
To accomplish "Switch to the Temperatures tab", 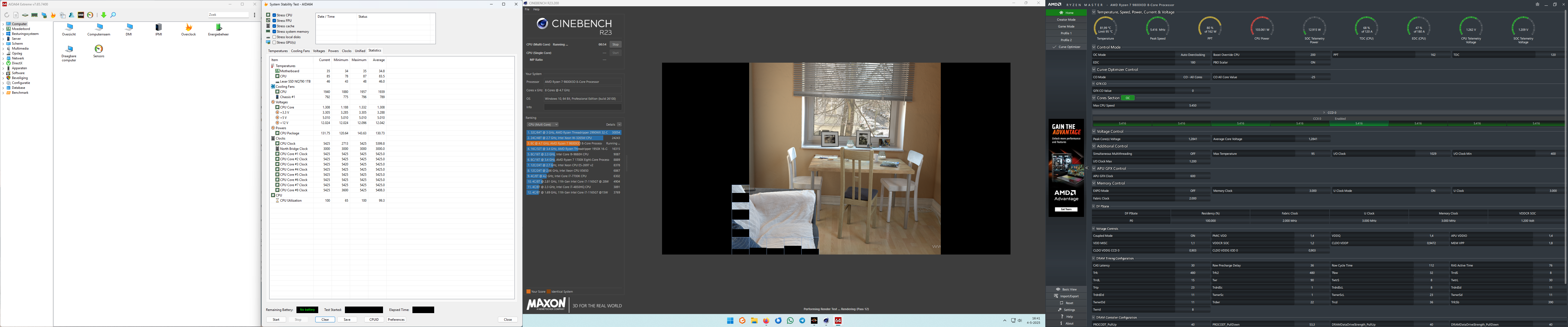I will pos(278,51).
